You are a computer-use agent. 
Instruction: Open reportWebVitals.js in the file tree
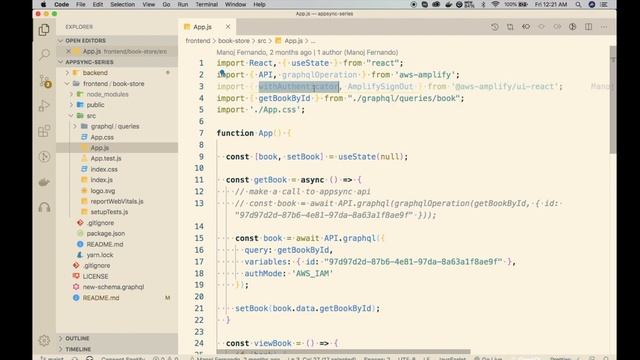pyautogui.click(x=117, y=201)
